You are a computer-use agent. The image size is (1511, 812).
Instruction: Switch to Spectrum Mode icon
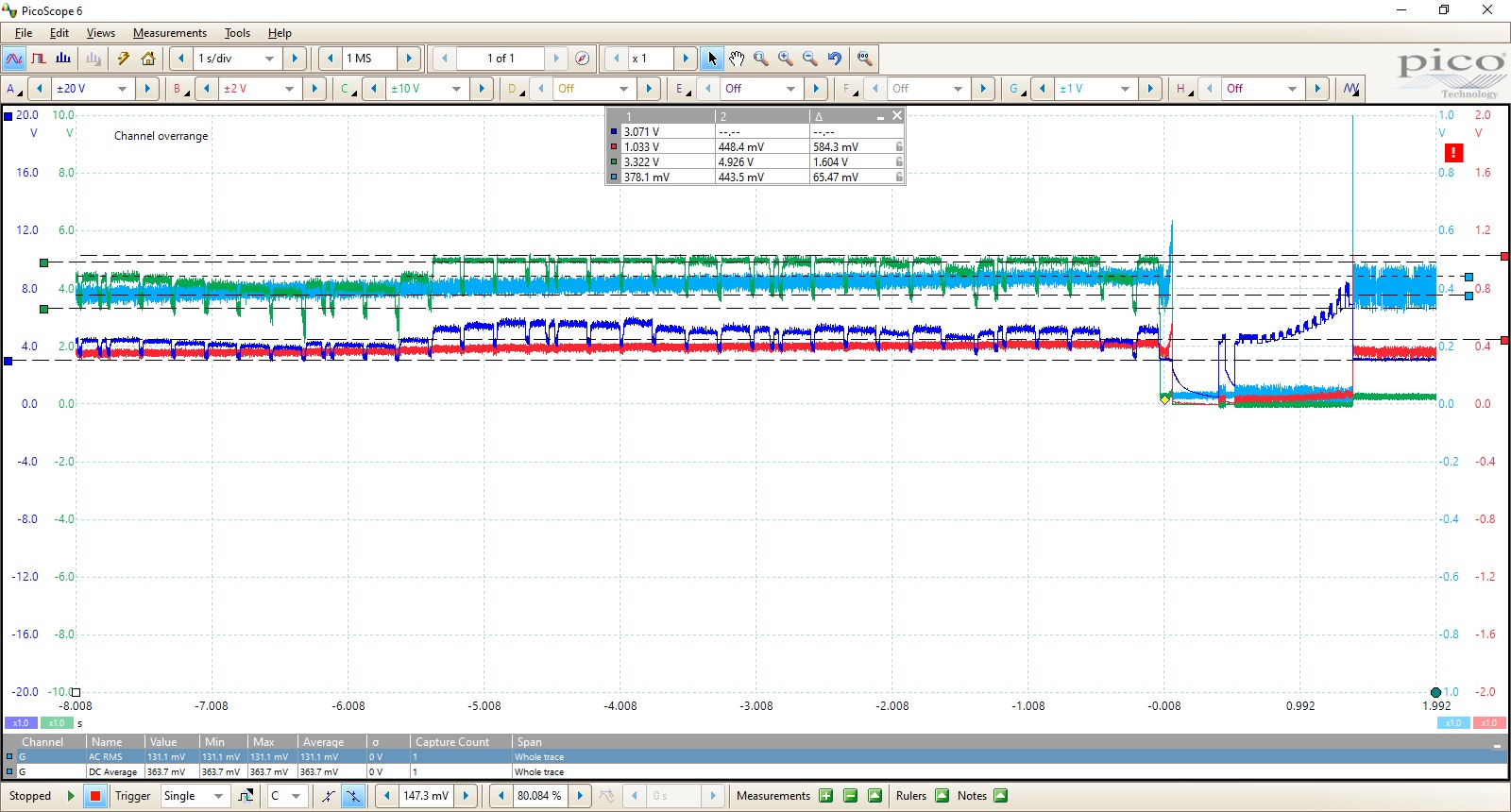[63, 59]
